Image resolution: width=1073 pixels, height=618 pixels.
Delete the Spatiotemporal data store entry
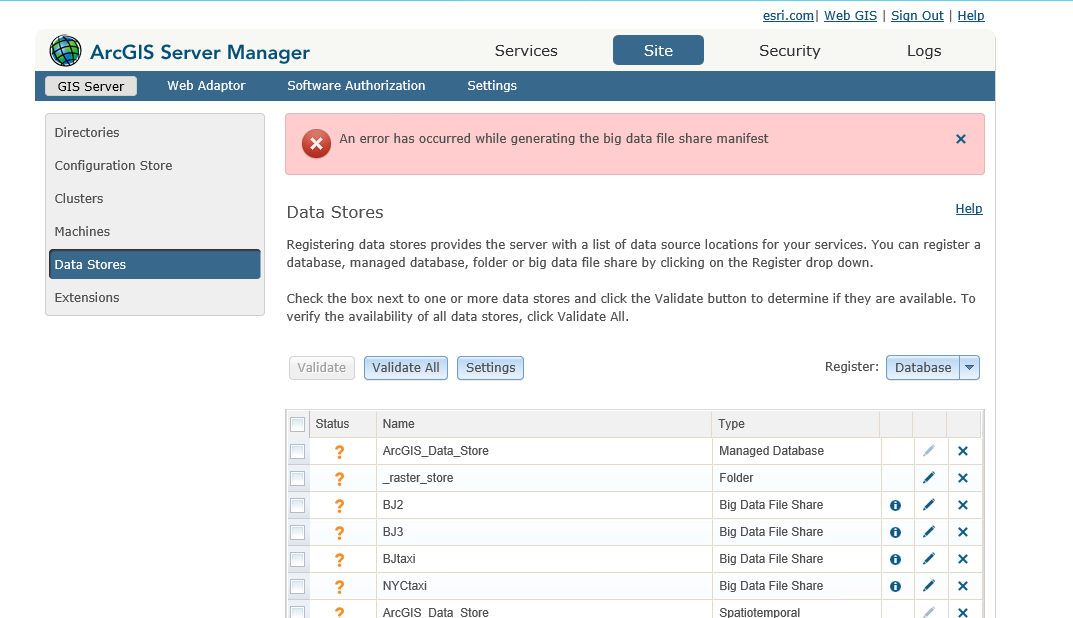tap(963, 613)
